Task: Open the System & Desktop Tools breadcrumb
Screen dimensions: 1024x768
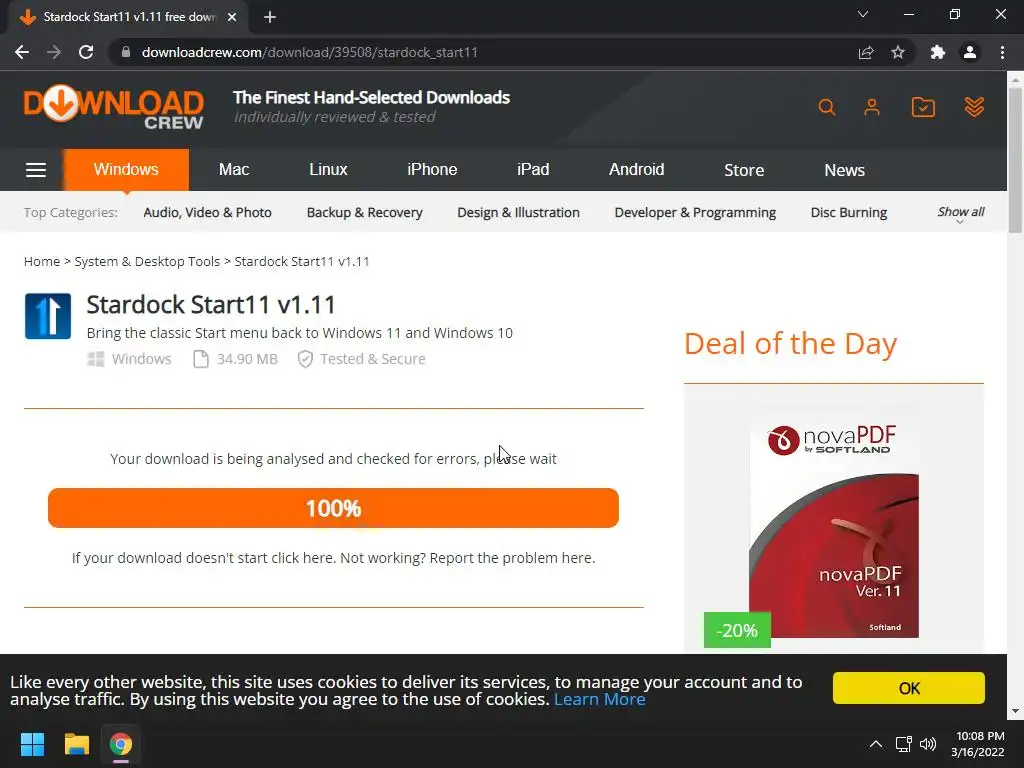Action: click(147, 261)
